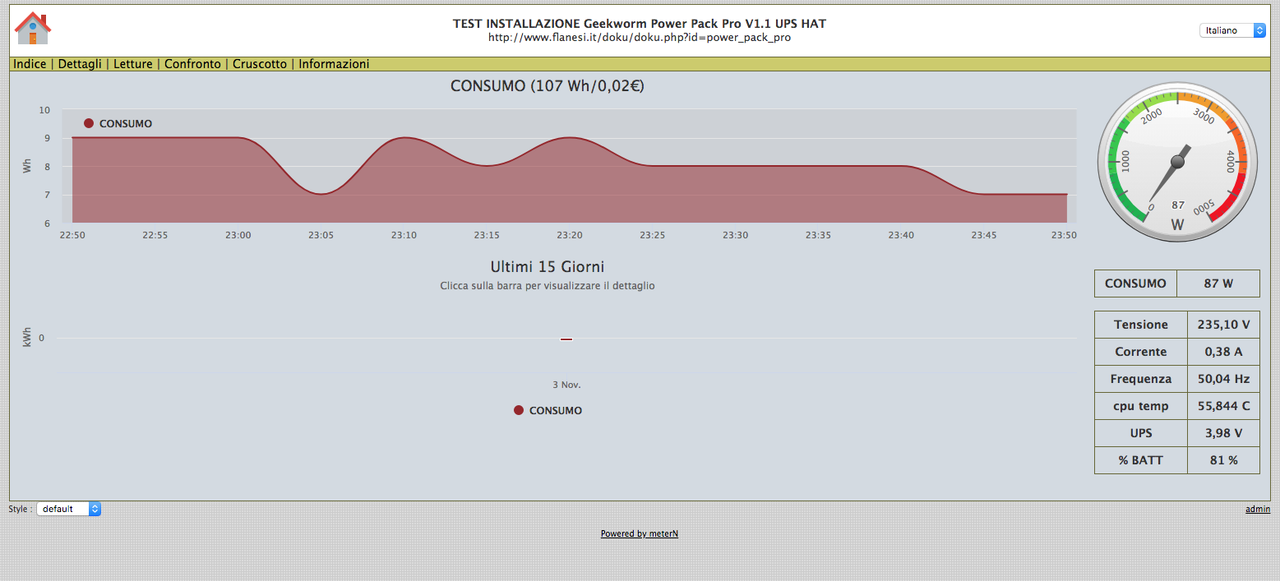Click the page title TEST INSTALLAZIONE Geekworm
Image resolution: width=1280 pixels, height=581 pixels.
point(640,23)
